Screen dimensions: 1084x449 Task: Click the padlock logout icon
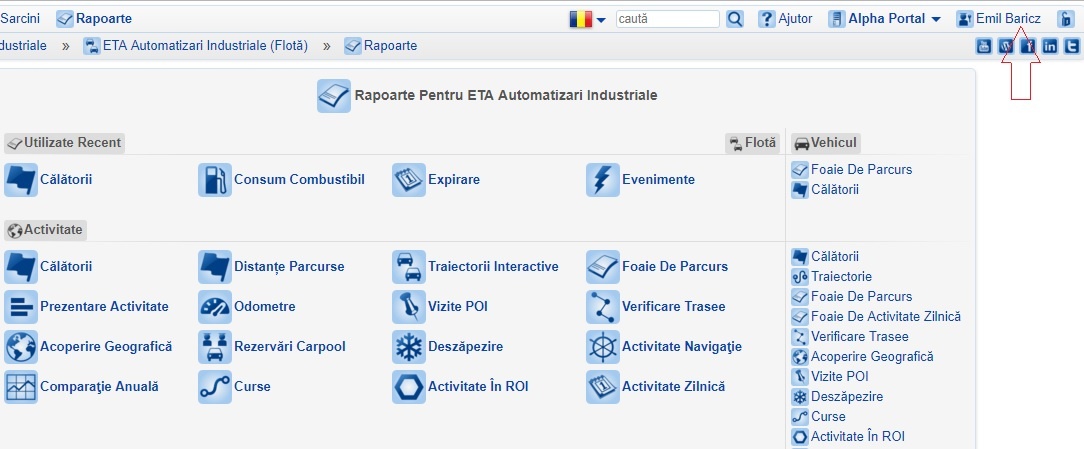click(x=1065, y=19)
